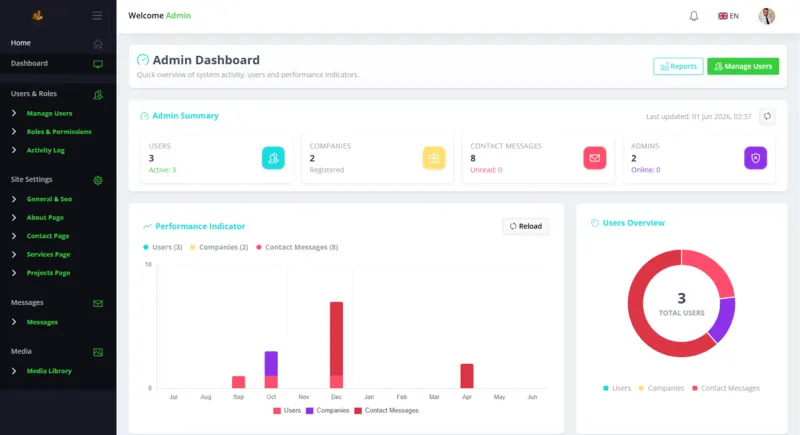Click the Admin name link
Screen dimensions: 800x435
click(x=178, y=16)
